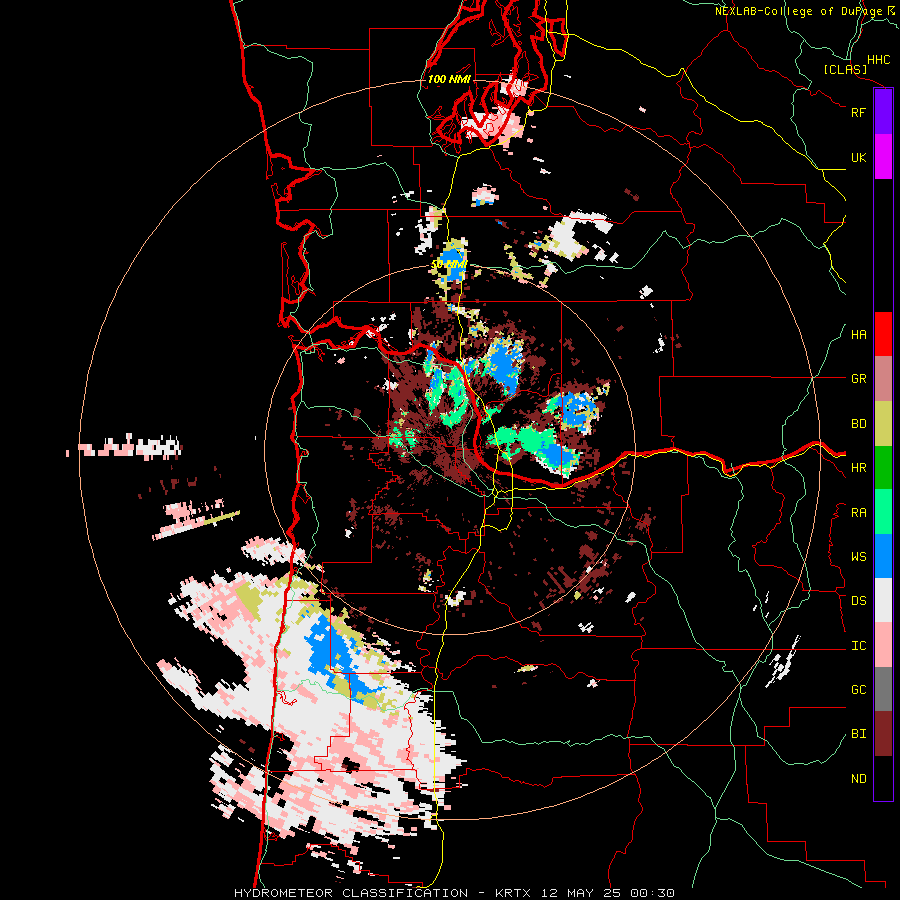
Task: Click the DS legend label
Action: click(858, 601)
